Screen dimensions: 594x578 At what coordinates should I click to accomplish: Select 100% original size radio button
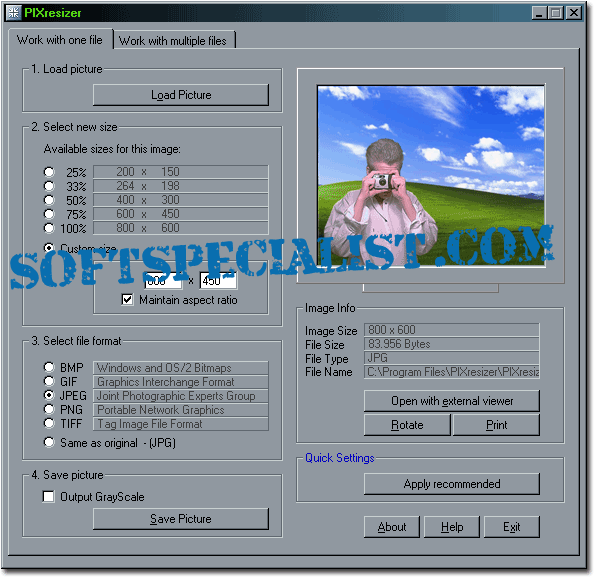pyautogui.click(x=49, y=228)
